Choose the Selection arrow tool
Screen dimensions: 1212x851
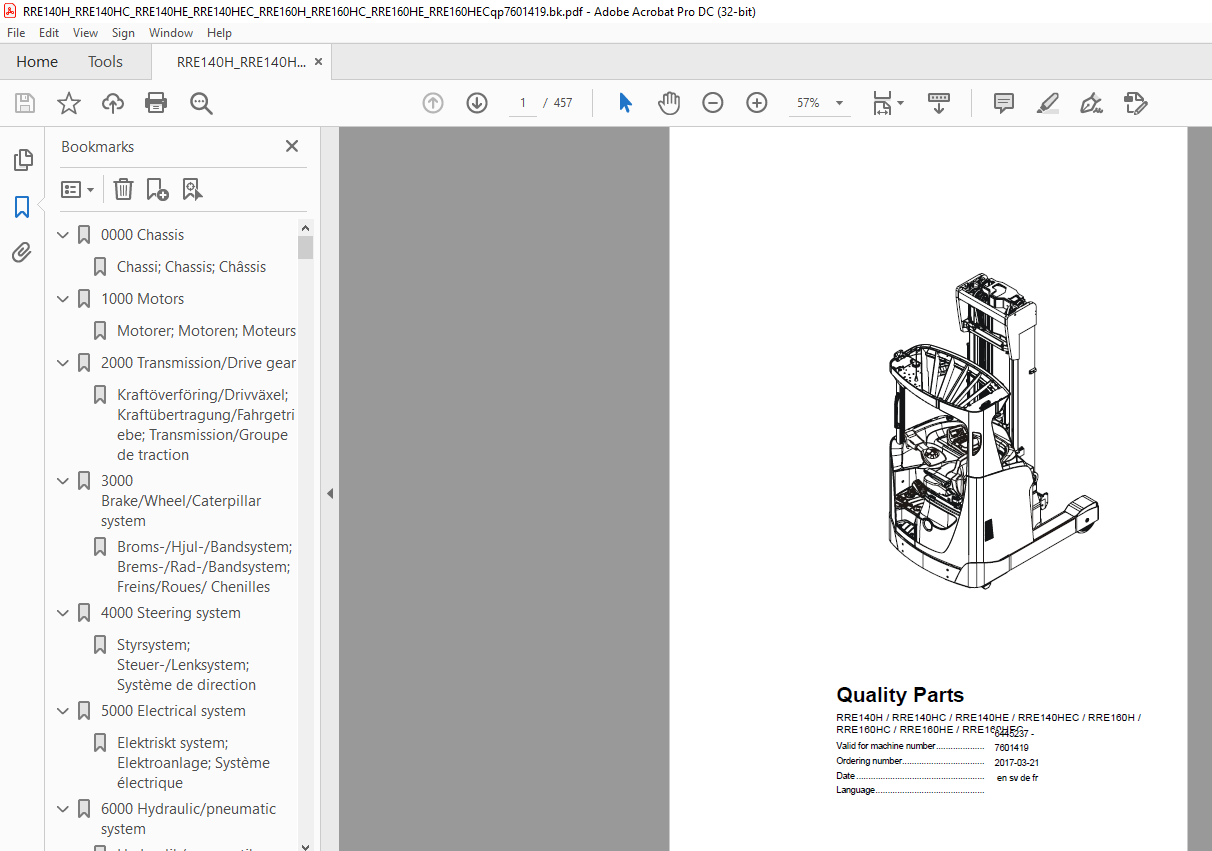(x=625, y=103)
